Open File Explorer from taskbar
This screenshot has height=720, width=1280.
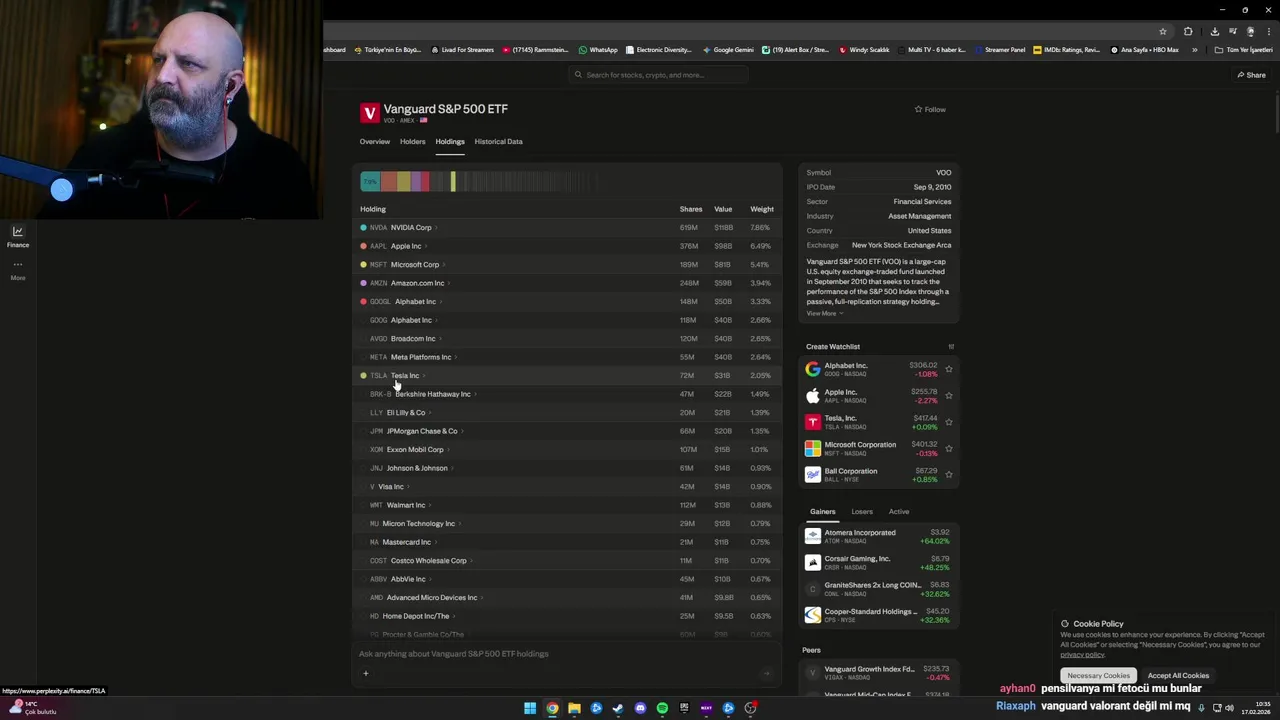point(574,708)
